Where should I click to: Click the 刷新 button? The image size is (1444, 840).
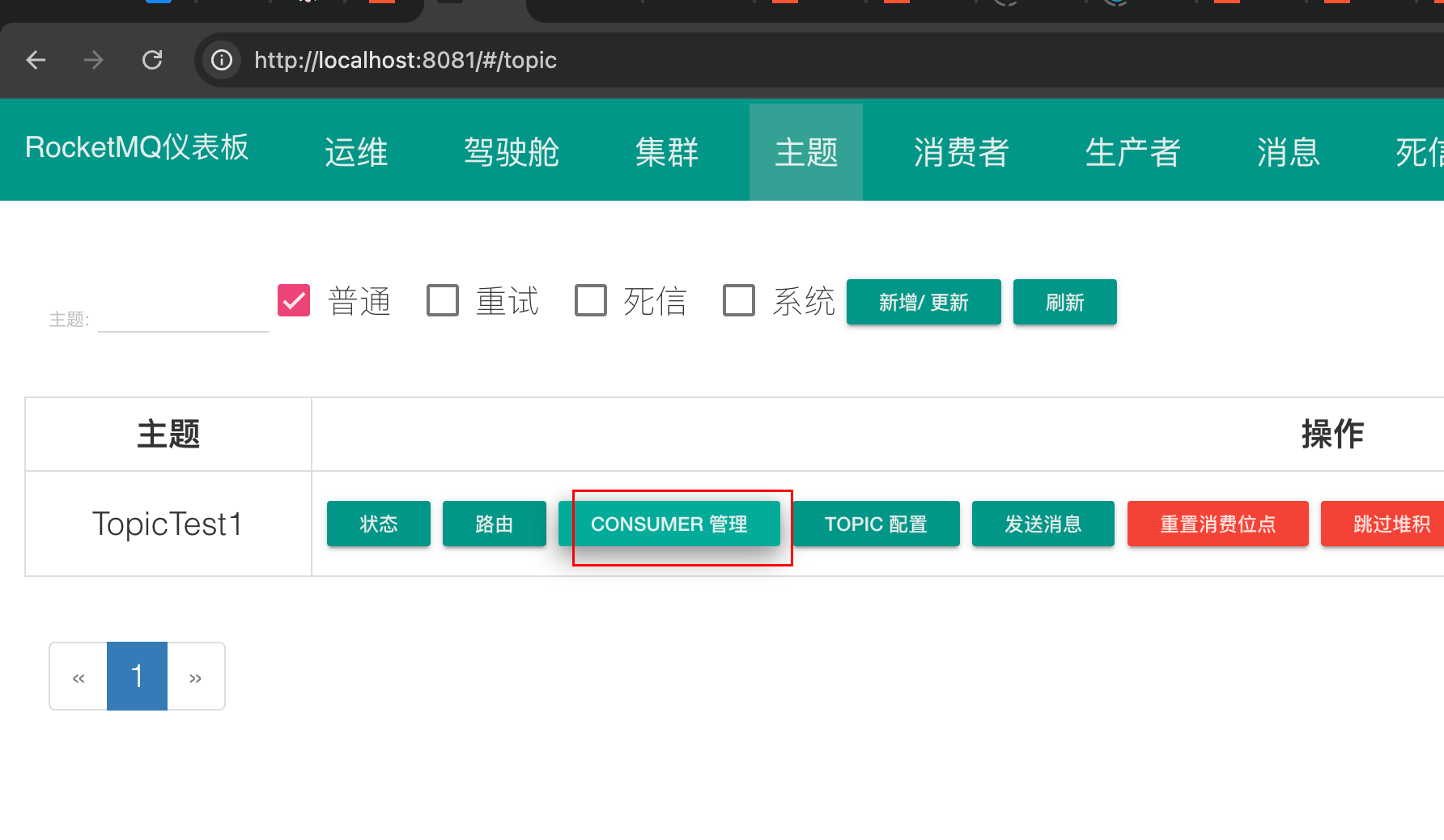point(1064,302)
